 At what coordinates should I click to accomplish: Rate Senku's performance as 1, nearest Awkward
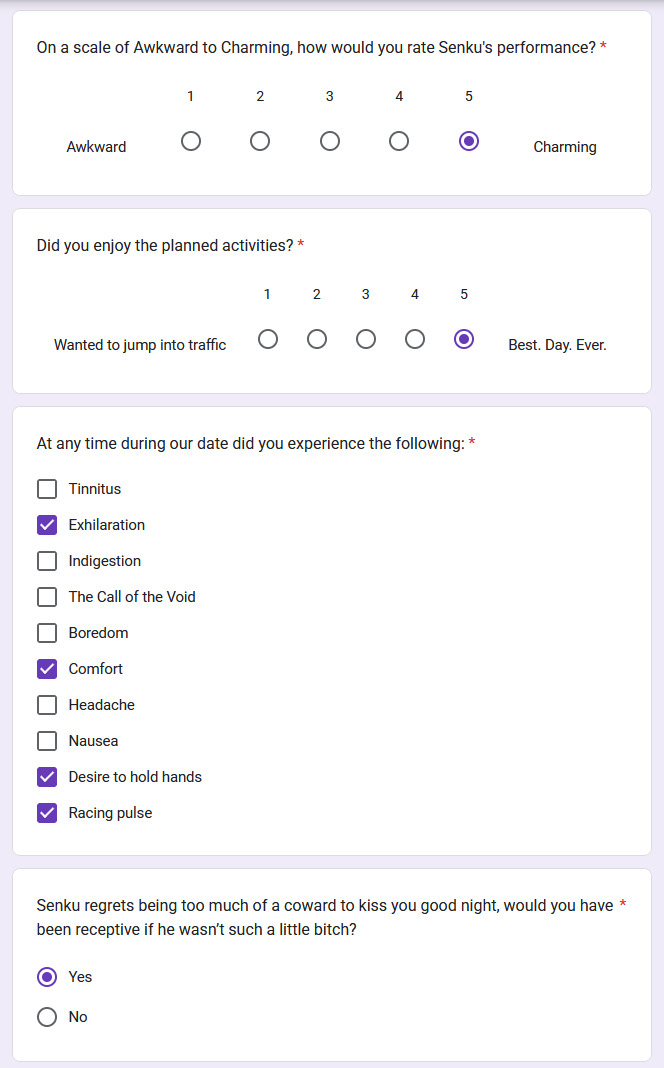click(x=191, y=141)
